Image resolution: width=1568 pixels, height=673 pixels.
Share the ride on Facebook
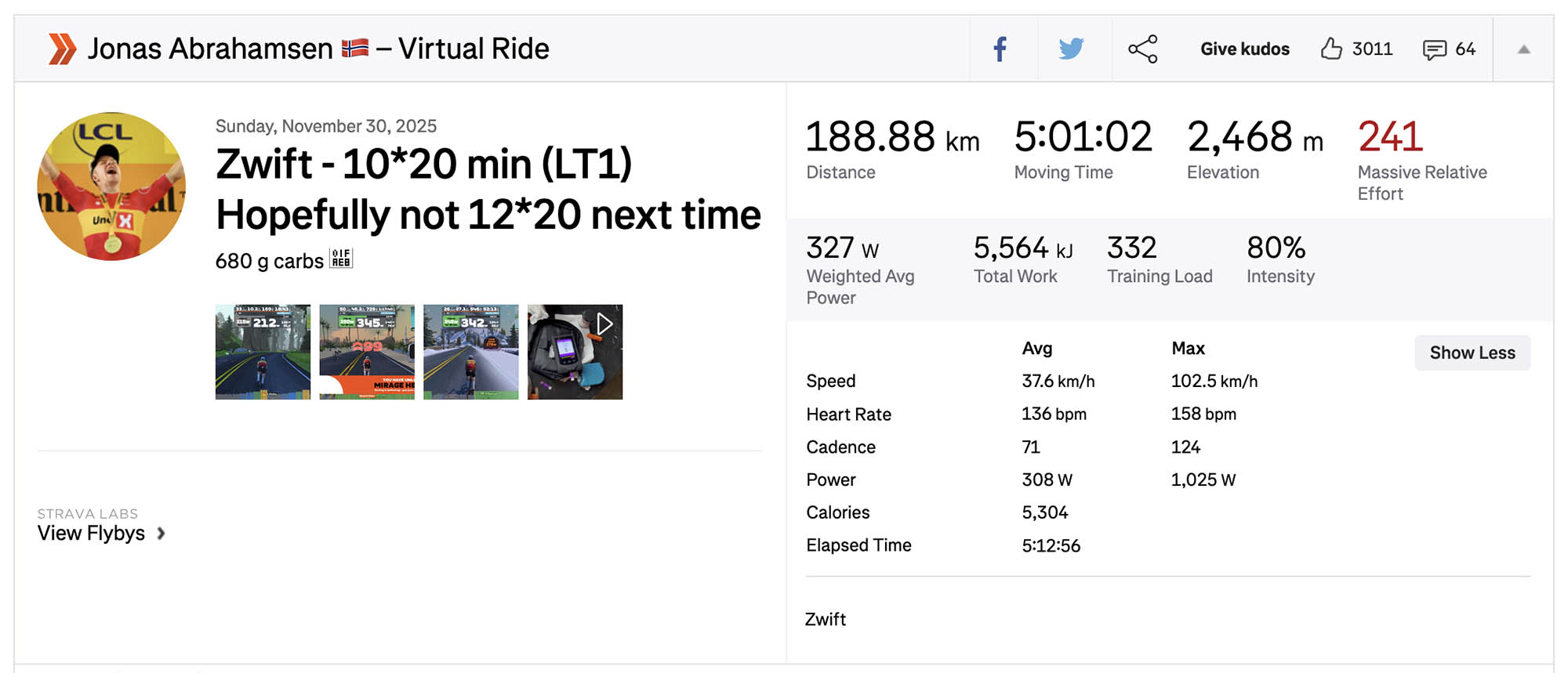(1000, 49)
